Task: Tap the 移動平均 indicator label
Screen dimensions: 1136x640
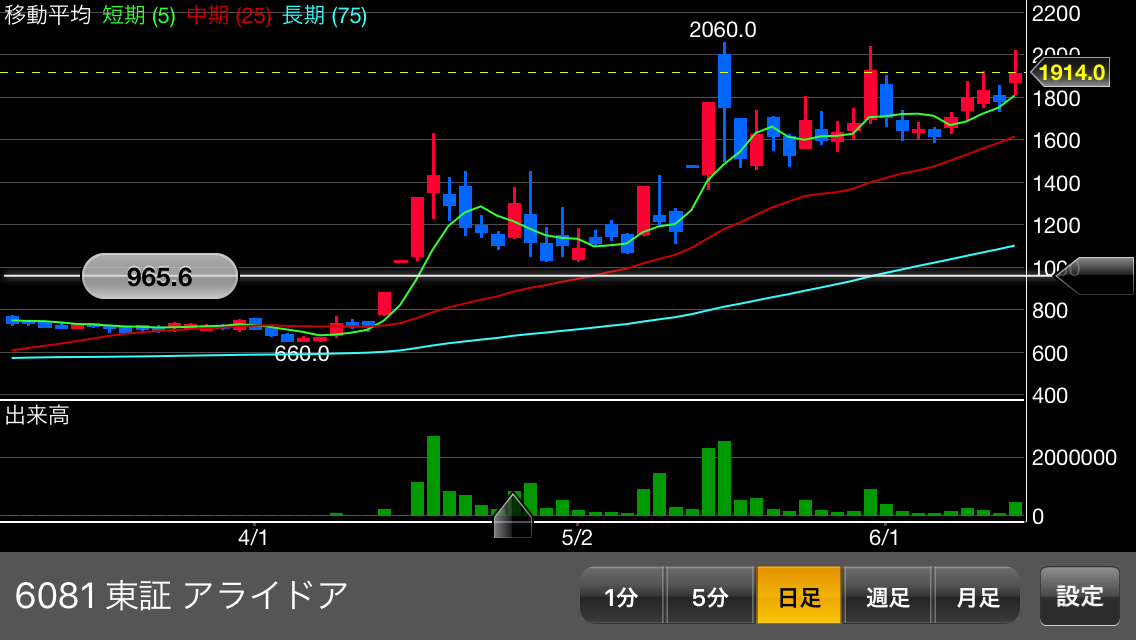Action: tap(48, 16)
